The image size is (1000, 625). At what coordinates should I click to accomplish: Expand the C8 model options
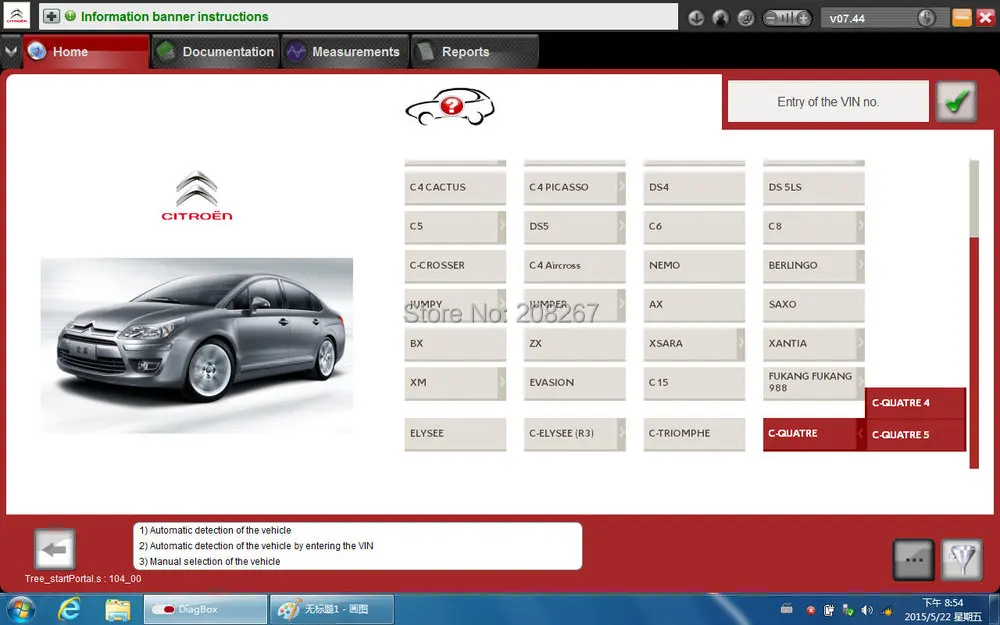[860, 226]
